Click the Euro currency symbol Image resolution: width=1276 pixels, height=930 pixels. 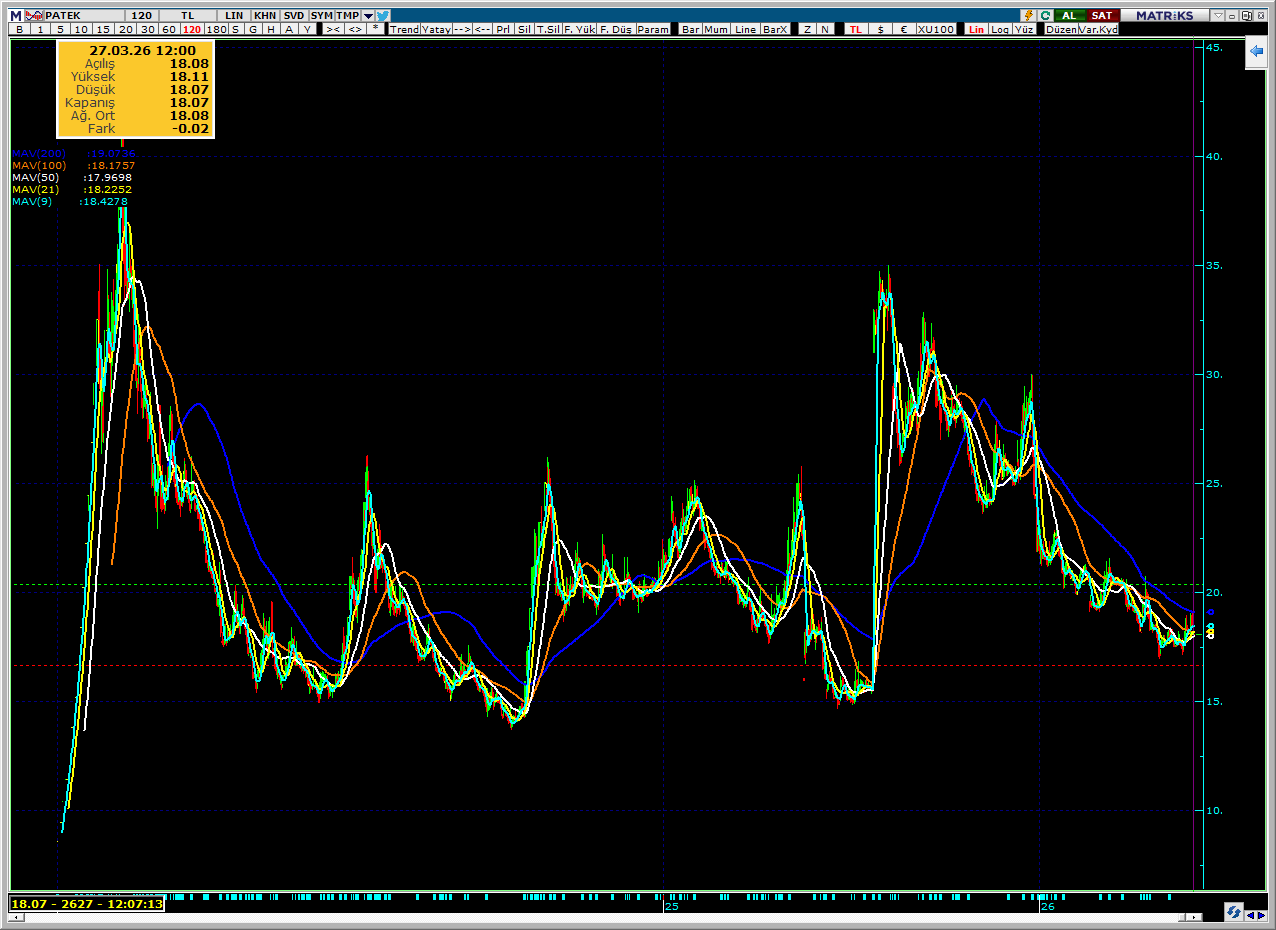(x=904, y=29)
